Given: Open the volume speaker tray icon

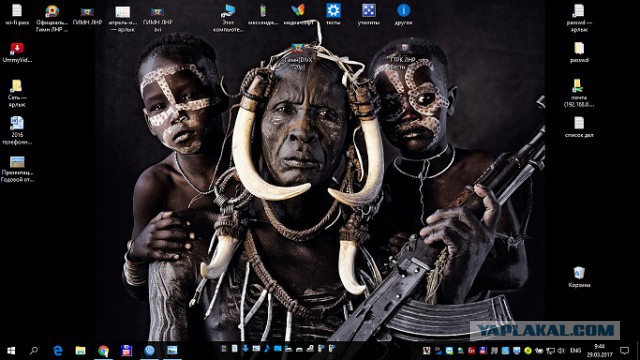Looking at the screenshot, I should pos(562,350).
